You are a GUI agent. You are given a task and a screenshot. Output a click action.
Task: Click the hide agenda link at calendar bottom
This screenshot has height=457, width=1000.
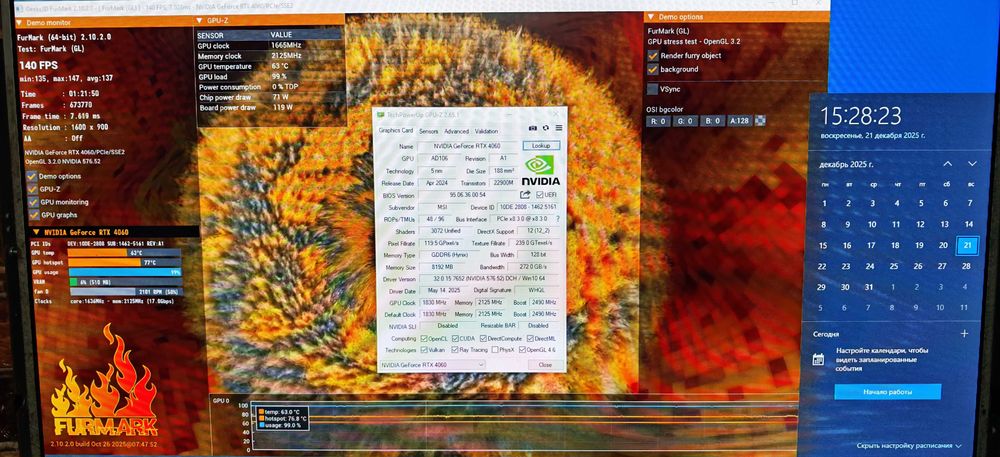tap(909, 446)
